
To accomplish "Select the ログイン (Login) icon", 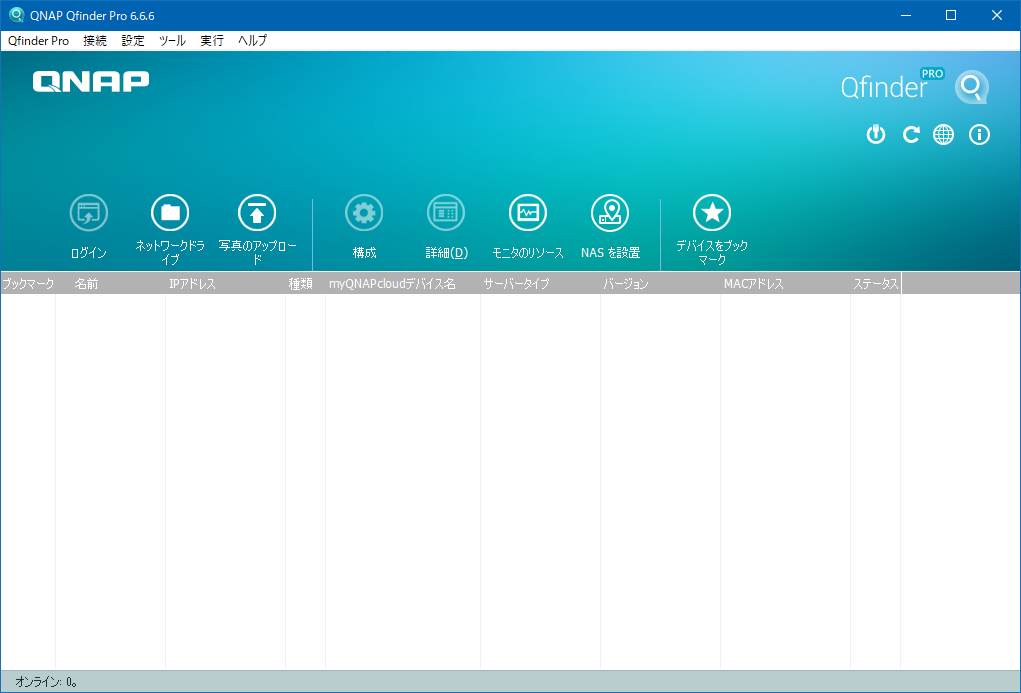I will click(x=88, y=212).
